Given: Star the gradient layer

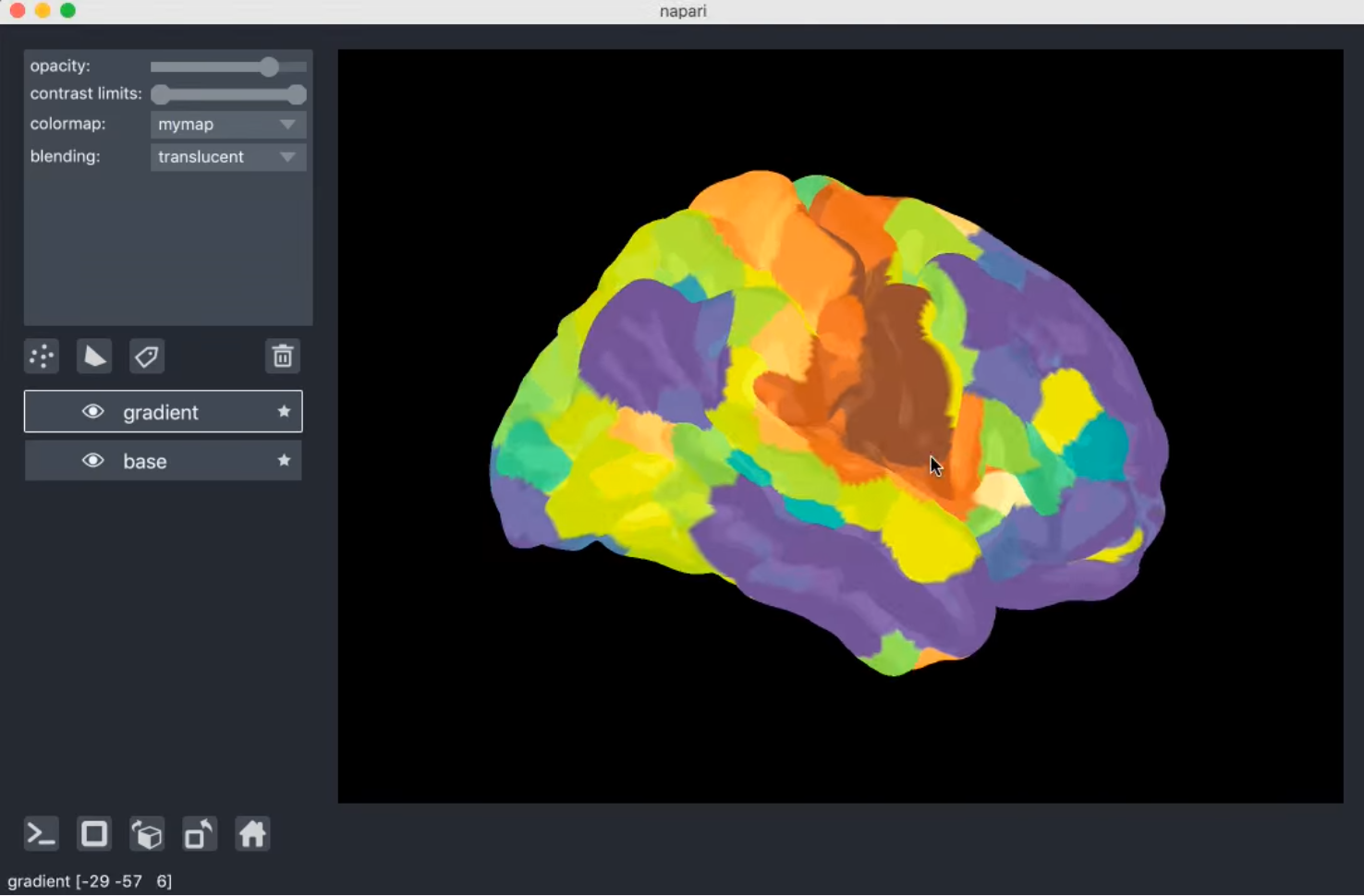Looking at the screenshot, I should coord(284,412).
